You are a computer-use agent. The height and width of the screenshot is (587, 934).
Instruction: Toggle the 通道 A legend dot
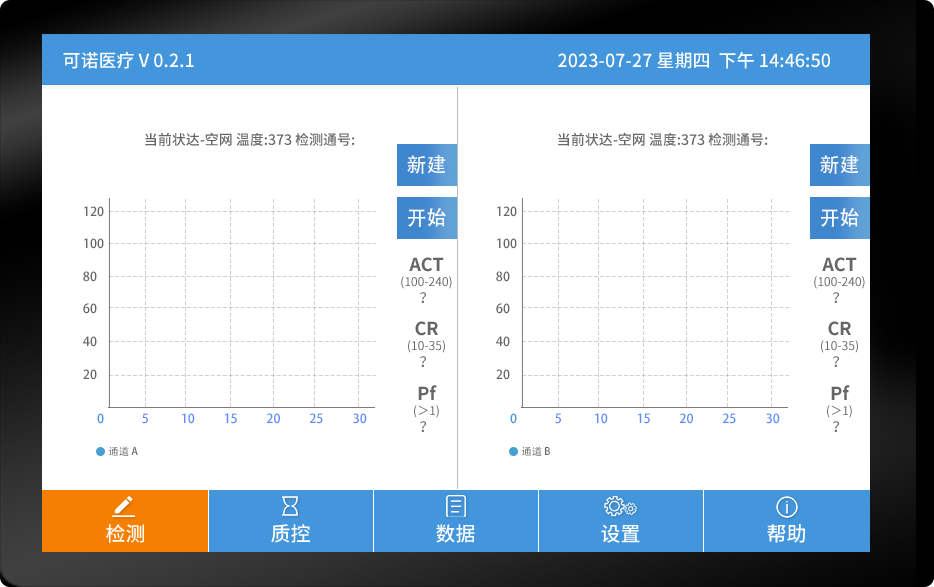(x=100, y=452)
